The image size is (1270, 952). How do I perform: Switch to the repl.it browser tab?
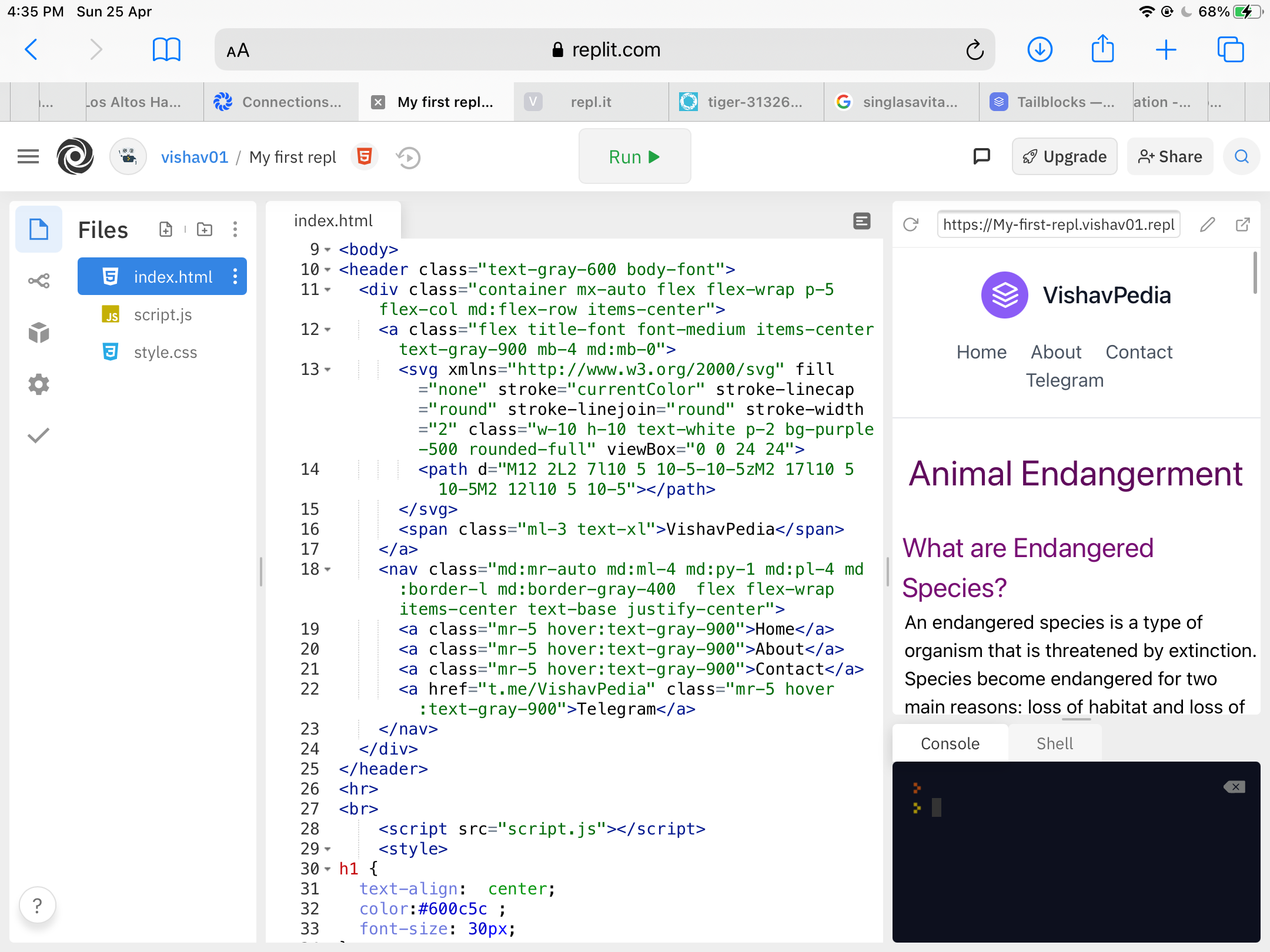590,102
